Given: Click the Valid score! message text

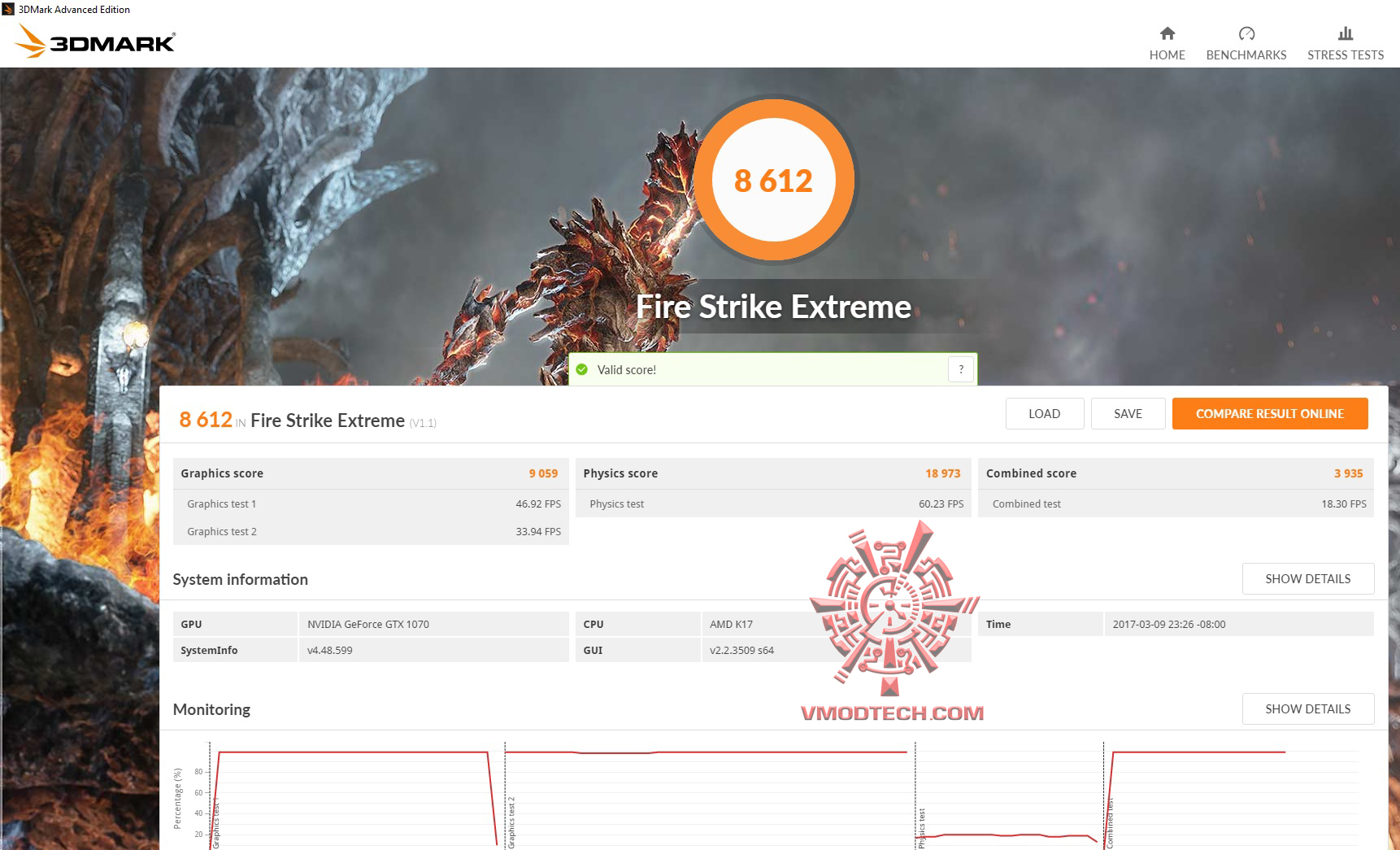Looking at the screenshot, I should pos(626,370).
